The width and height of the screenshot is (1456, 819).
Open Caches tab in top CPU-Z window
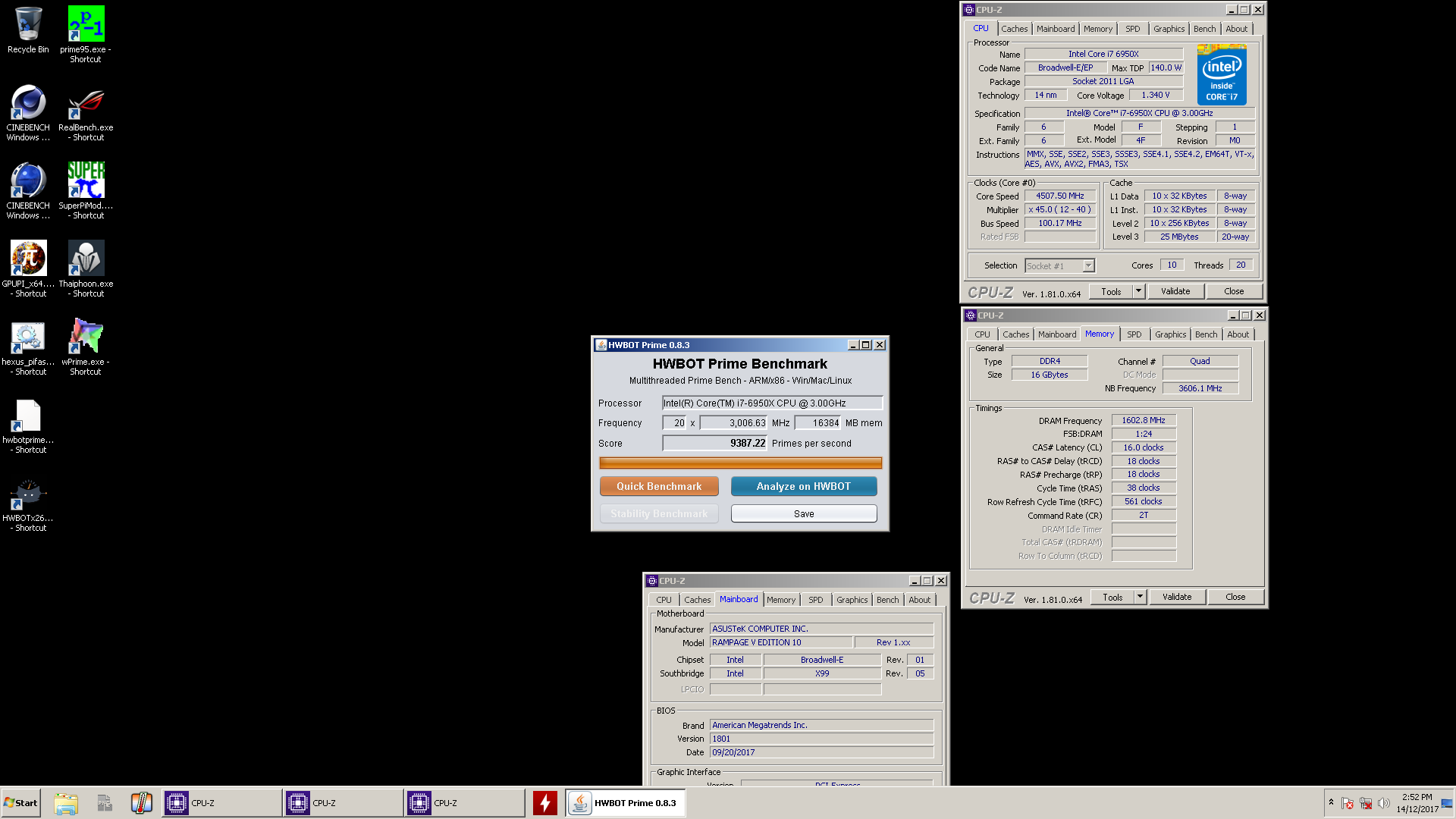pyautogui.click(x=1014, y=29)
